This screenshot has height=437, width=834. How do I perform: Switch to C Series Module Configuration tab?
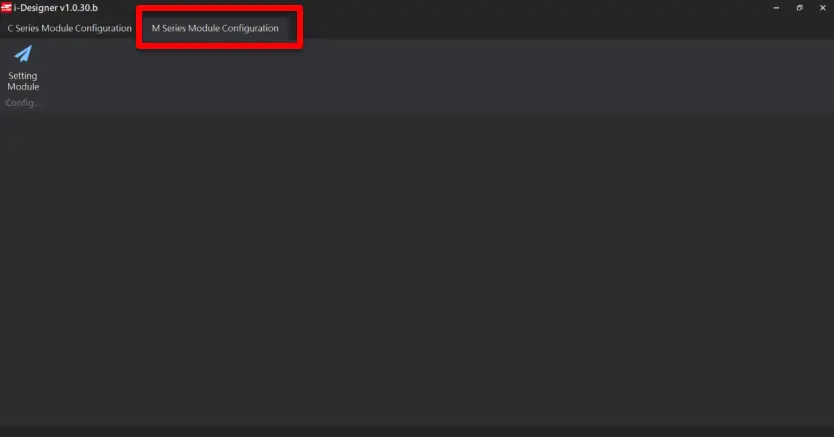pos(70,28)
